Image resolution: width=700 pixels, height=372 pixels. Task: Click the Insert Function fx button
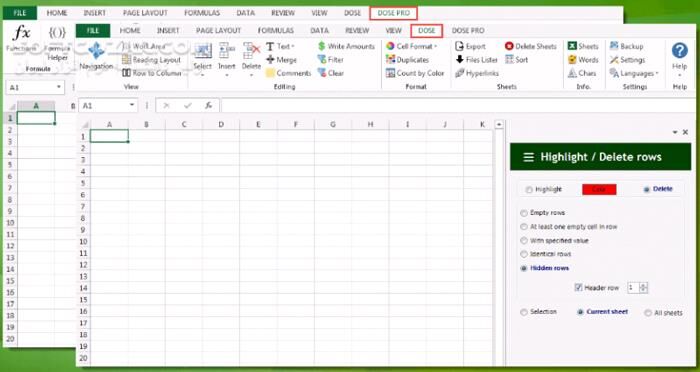click(x=208, y=105)
